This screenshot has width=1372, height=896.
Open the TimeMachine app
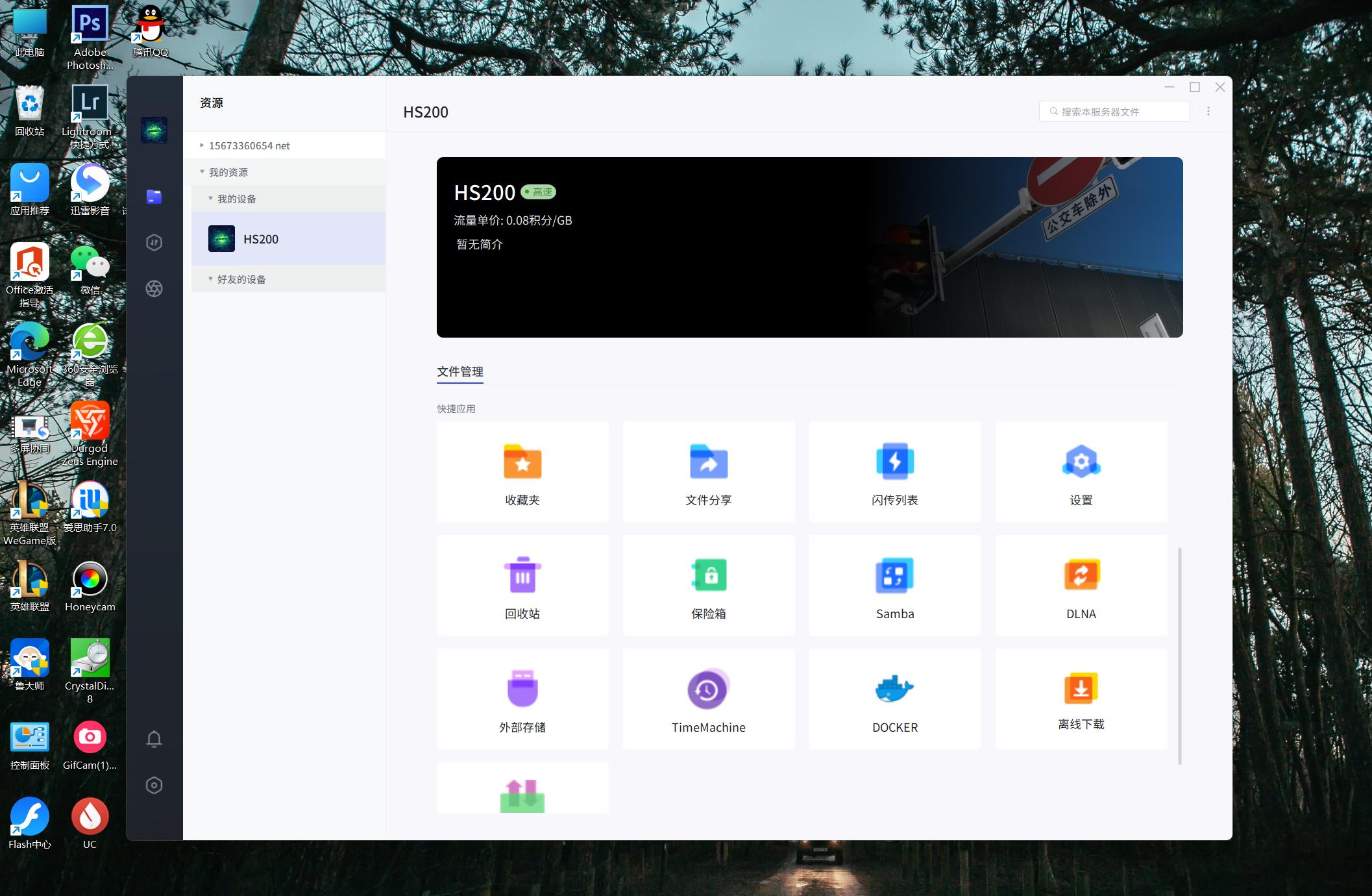click(708, 699)
